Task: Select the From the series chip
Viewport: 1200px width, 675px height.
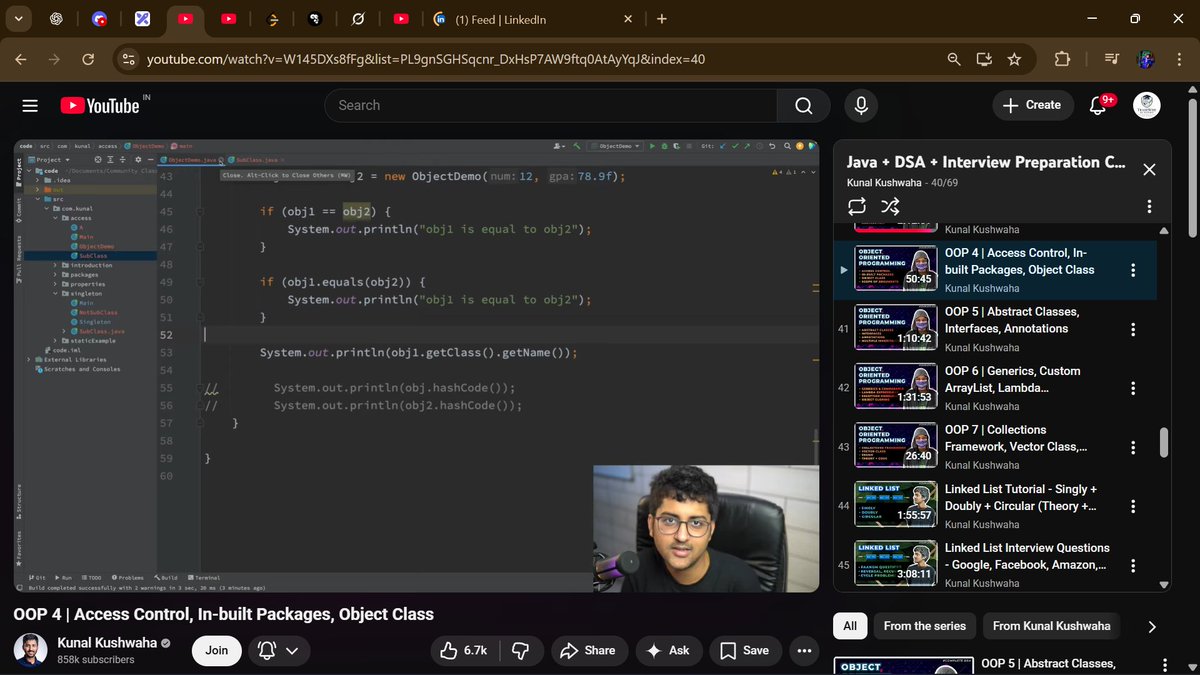Action: click(925, 626)
